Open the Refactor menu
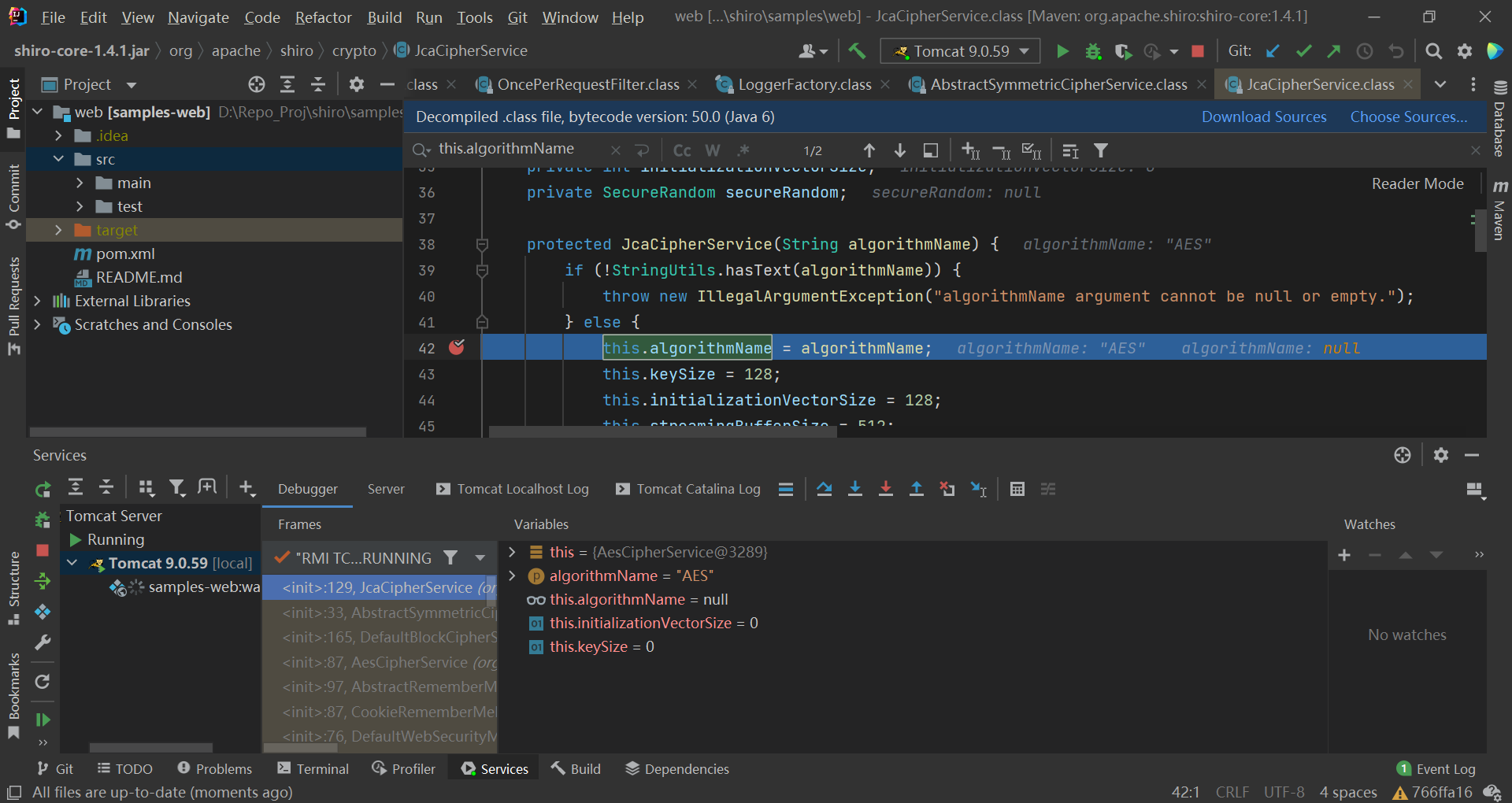The width and height of the screenshot is (1512, 803). (323, 17)
